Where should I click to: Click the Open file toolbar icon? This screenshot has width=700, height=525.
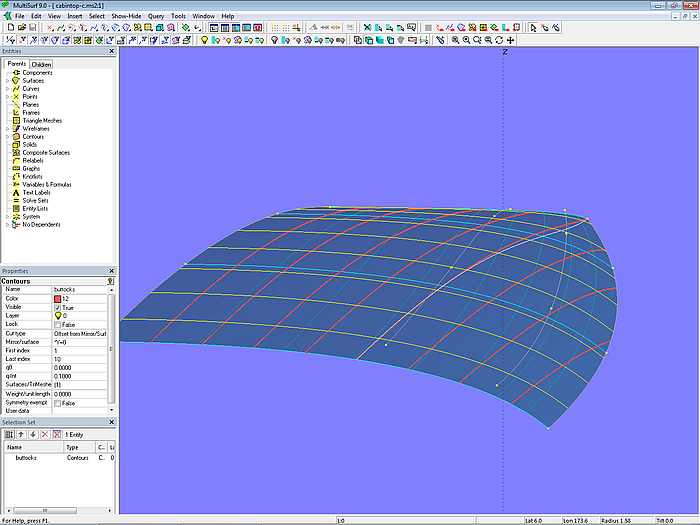[x=21, y=28]
